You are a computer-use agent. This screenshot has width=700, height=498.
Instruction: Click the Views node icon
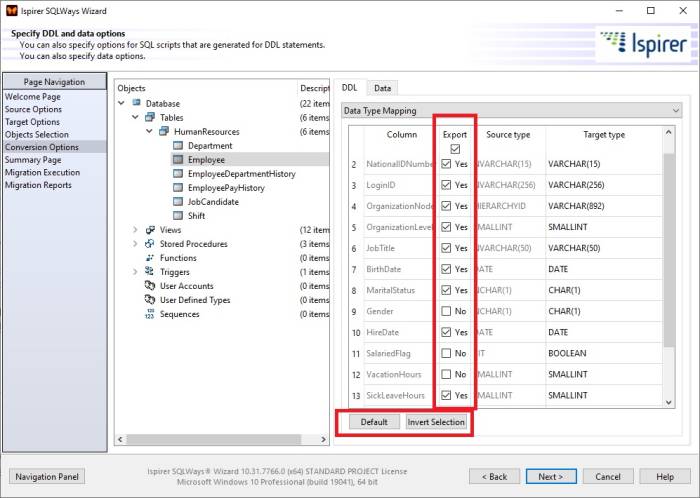[x=150, y=229]
